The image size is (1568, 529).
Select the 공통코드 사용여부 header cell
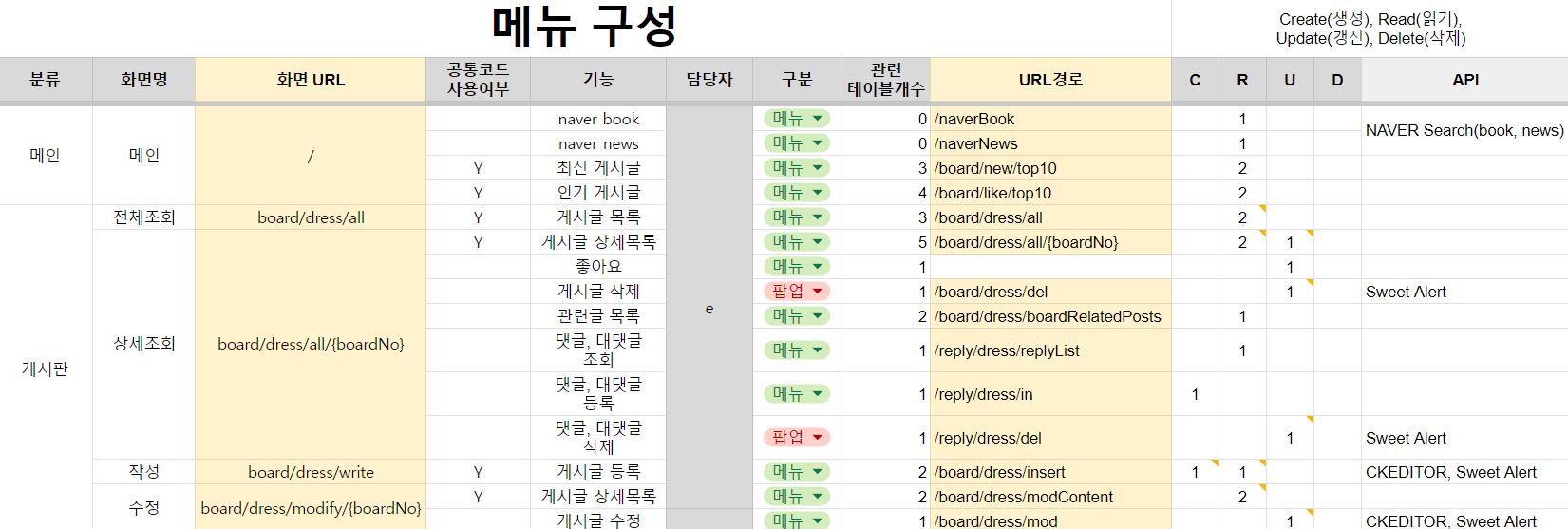point(479,80)
